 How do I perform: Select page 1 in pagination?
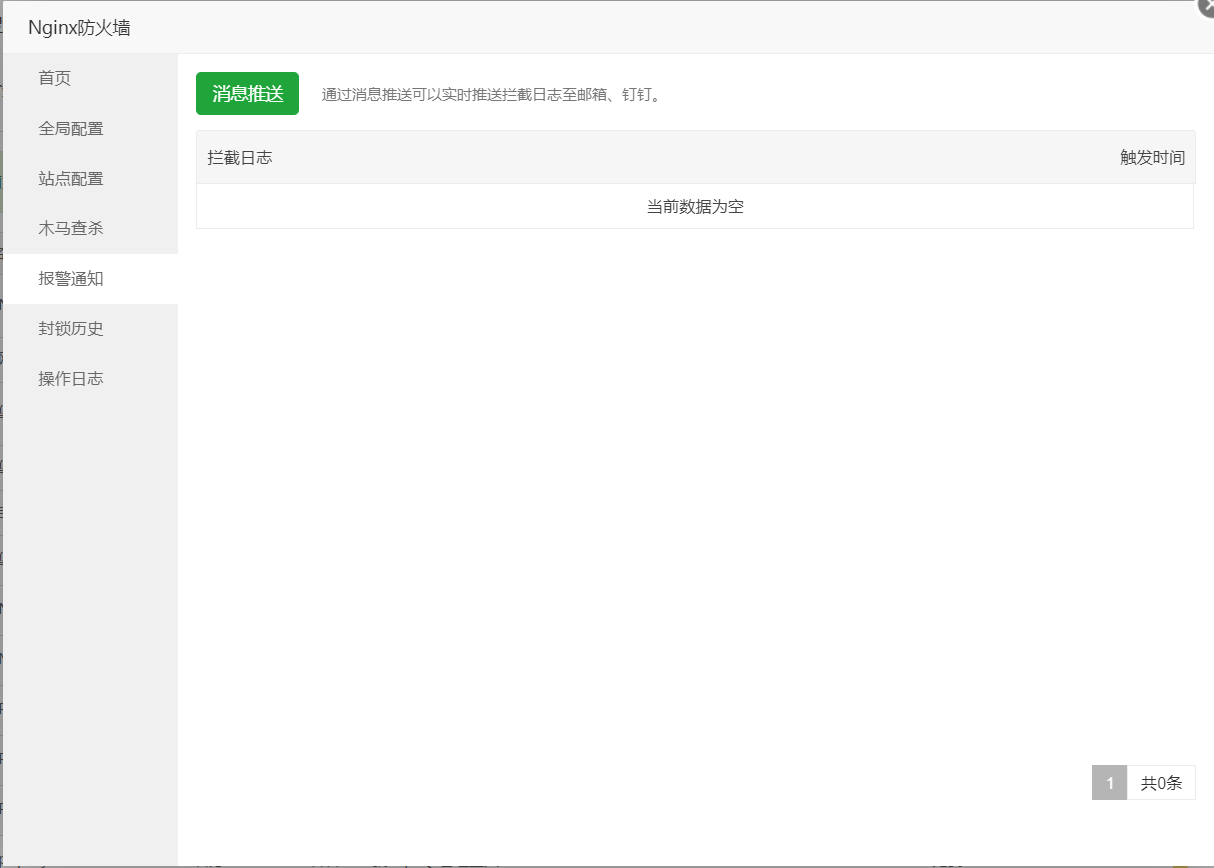1109,783
